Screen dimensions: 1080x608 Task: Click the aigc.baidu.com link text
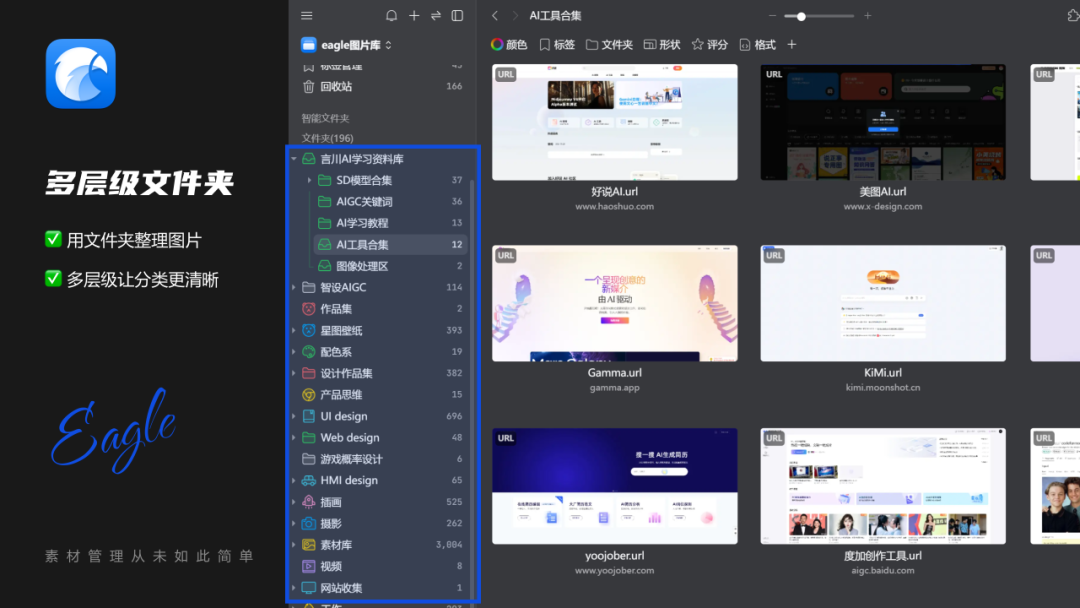[883, 570]
